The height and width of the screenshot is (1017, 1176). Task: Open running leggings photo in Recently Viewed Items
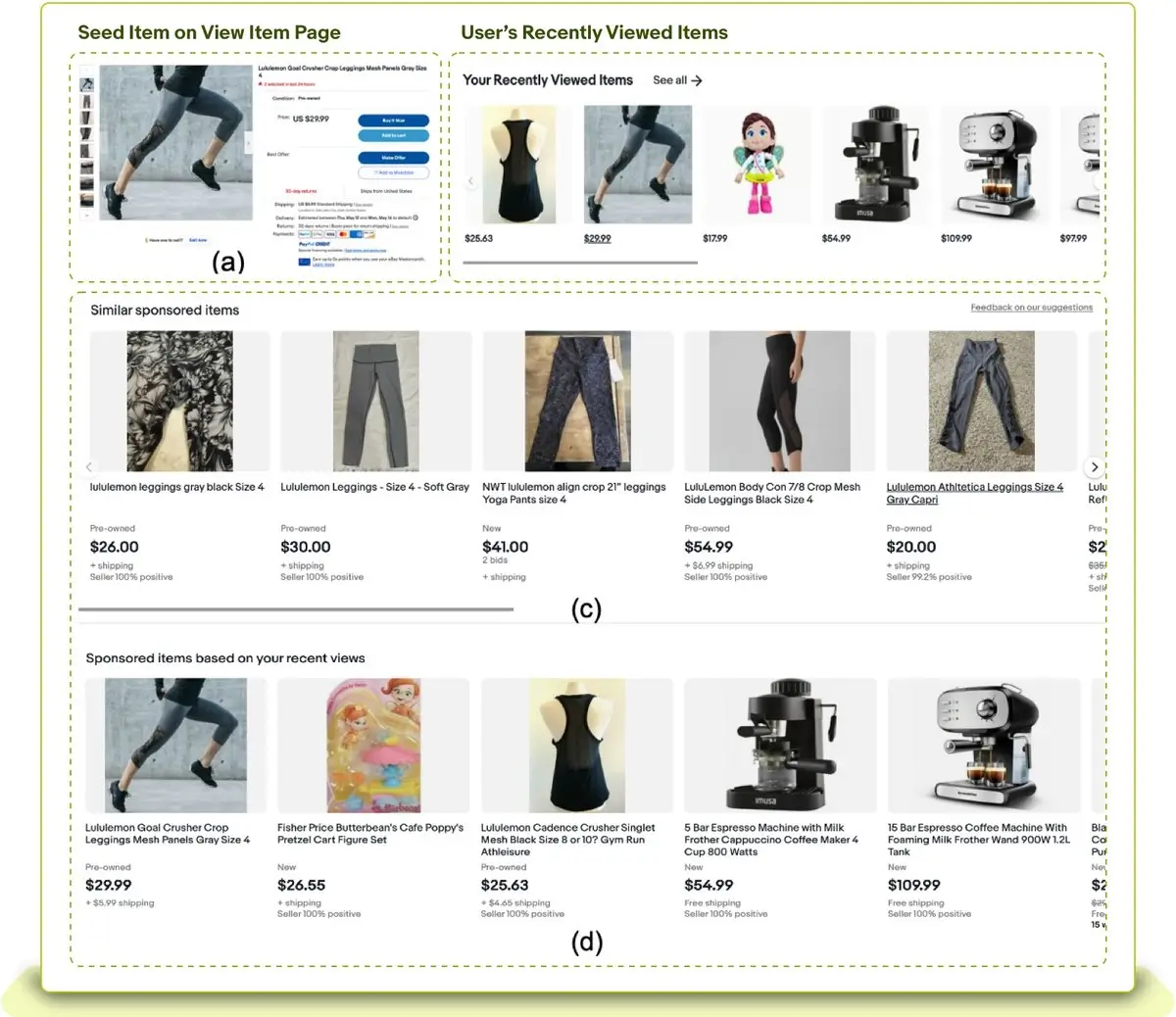(638, 165)
